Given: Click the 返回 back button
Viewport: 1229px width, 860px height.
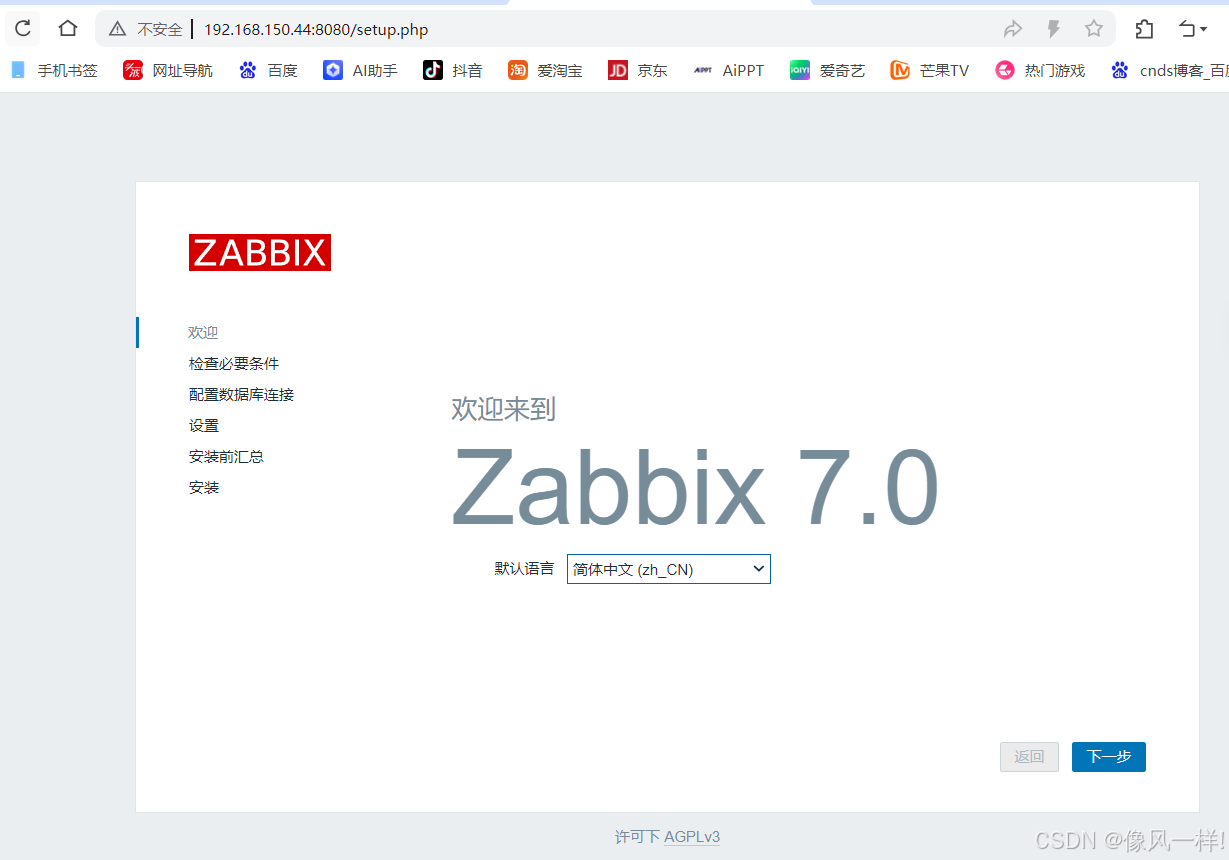Looking at the screenshot, I should (x=1029, y=757).
